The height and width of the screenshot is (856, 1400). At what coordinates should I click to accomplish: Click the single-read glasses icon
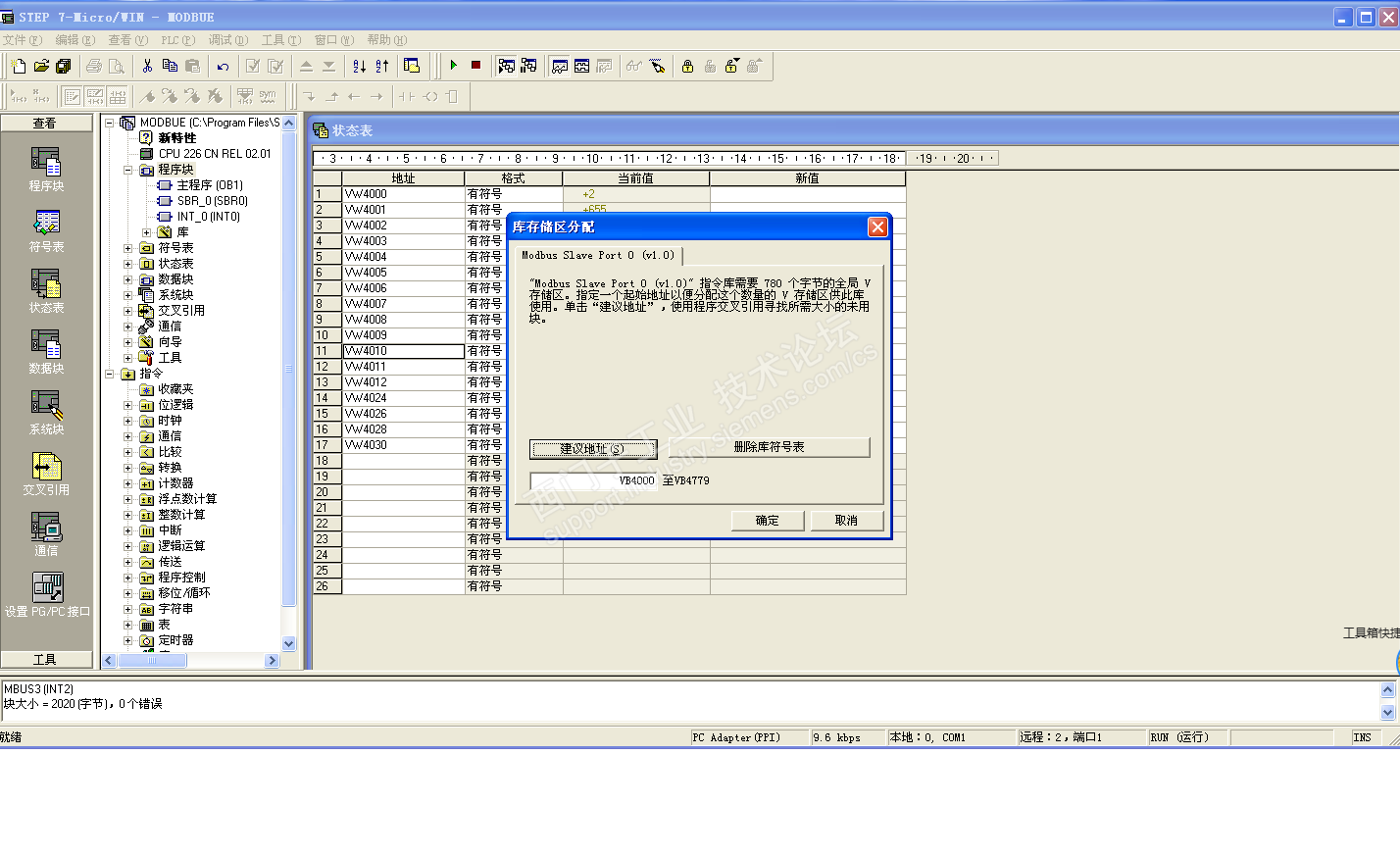pos(634,66)
